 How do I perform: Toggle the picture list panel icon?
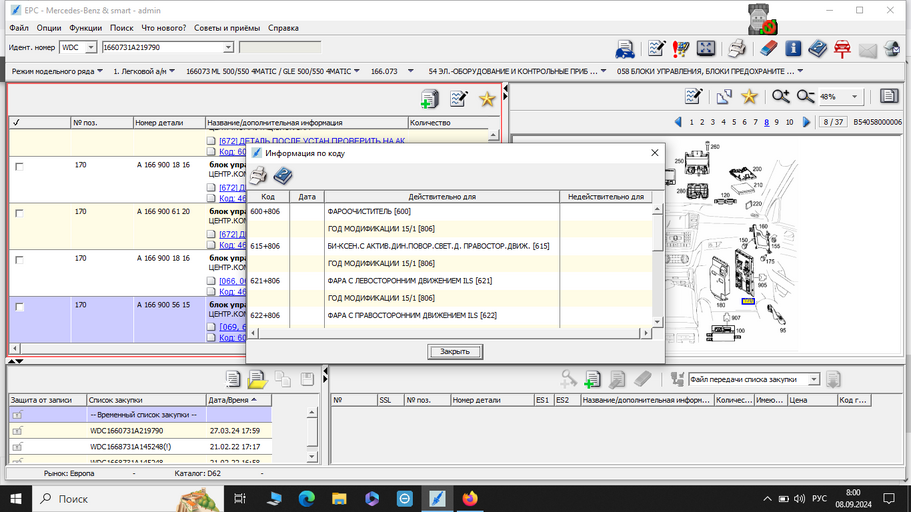[x=889, y=96]
